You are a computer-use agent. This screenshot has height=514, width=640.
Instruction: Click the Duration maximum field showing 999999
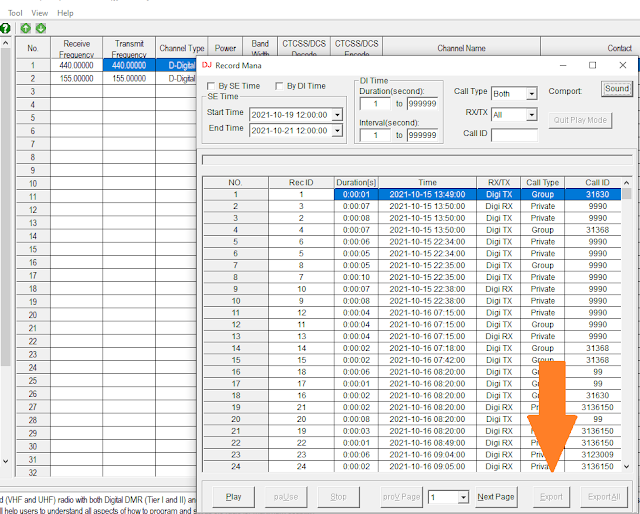coord(422,104)
